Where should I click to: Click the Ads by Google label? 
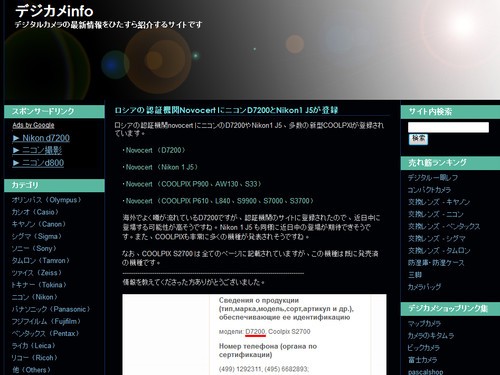33,125
